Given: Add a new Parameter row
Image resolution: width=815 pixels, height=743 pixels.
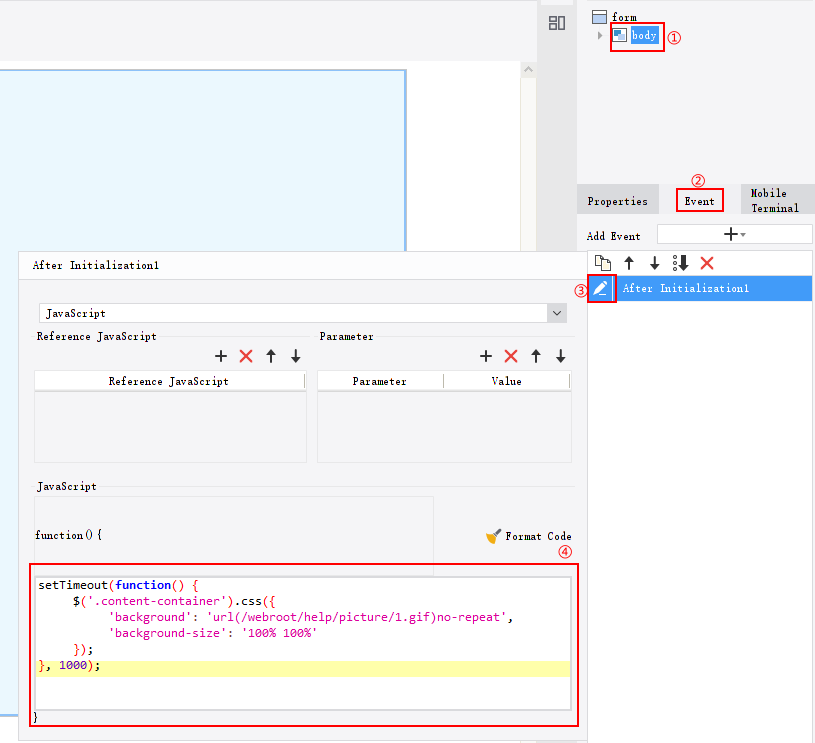Looking at the screenshot, I should 486,356.
